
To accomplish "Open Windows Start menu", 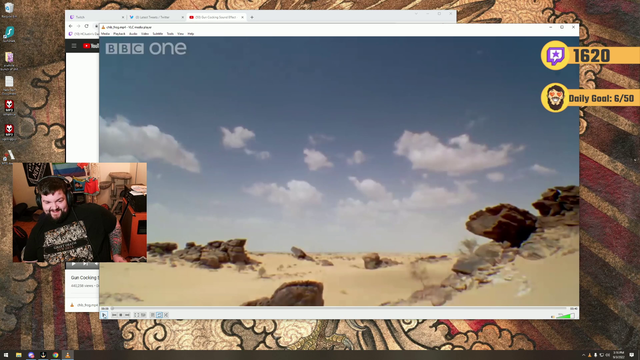I will coord(6,355).
